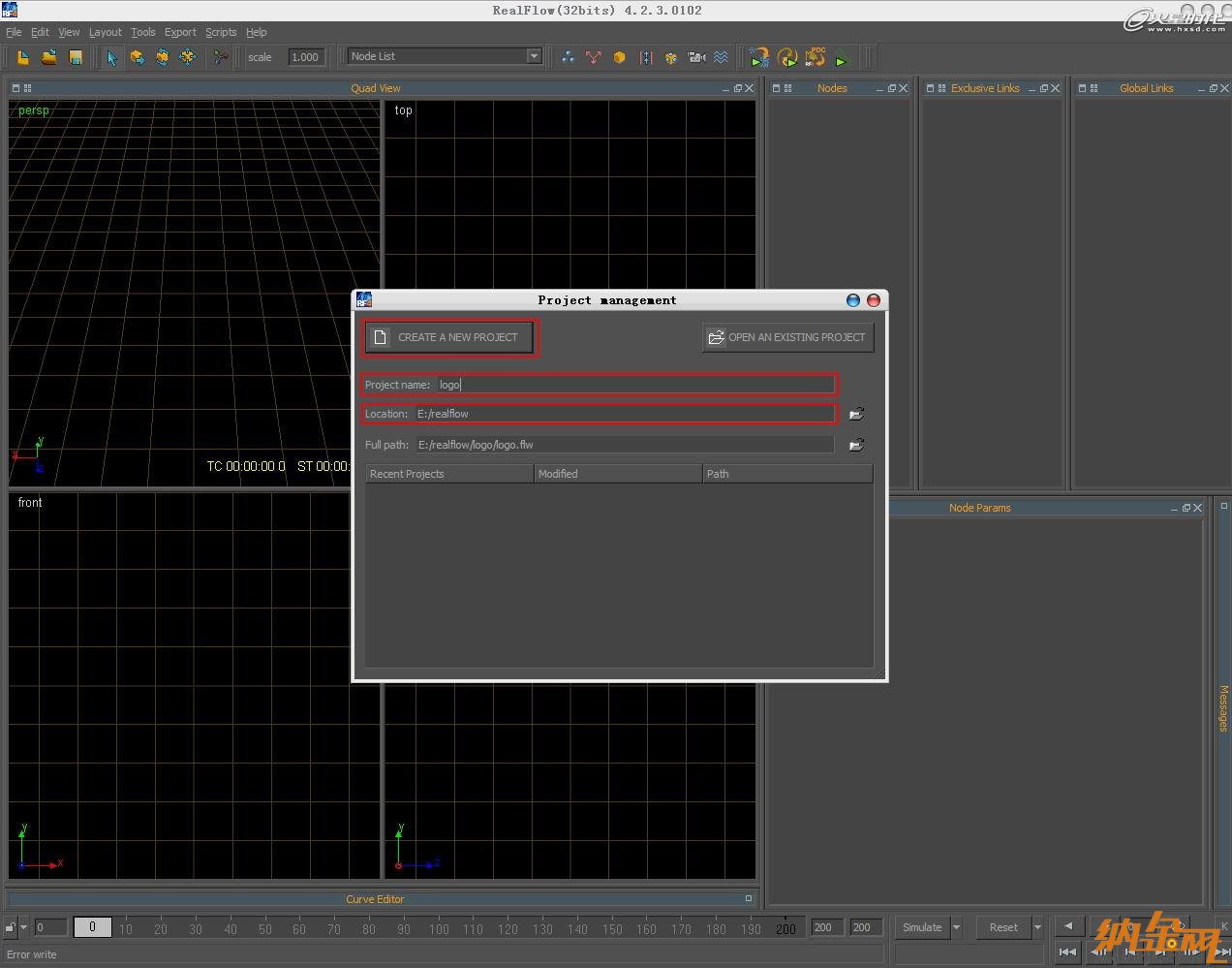Click CREATE A NEW PROJECT button
This screenshot has height=968, width=1232.
[x=449, y=337]
